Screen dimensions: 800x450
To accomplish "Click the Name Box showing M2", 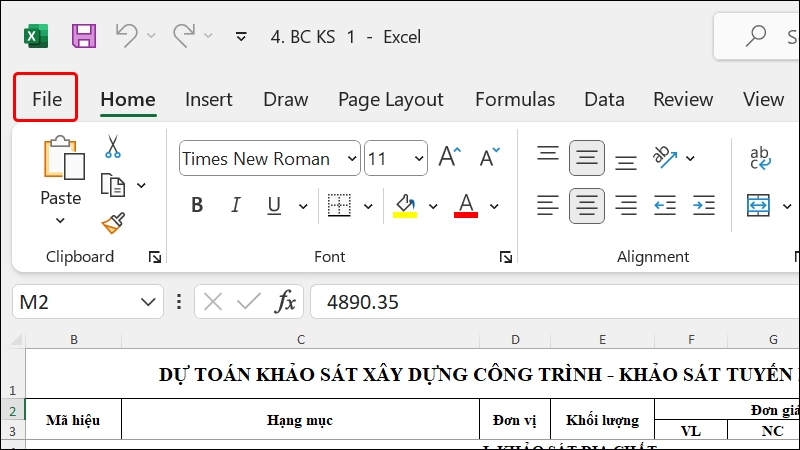I will (x=88, y=302).
